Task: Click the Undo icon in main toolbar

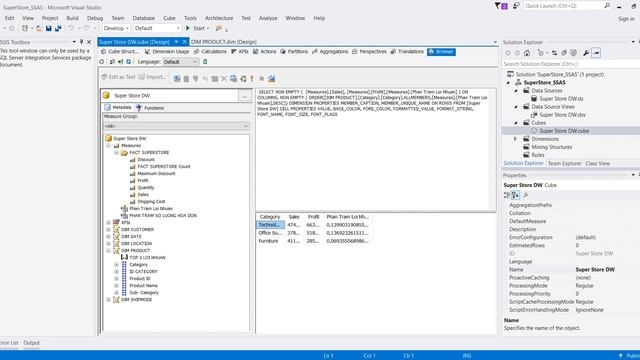Action: (x=71, y=28)
